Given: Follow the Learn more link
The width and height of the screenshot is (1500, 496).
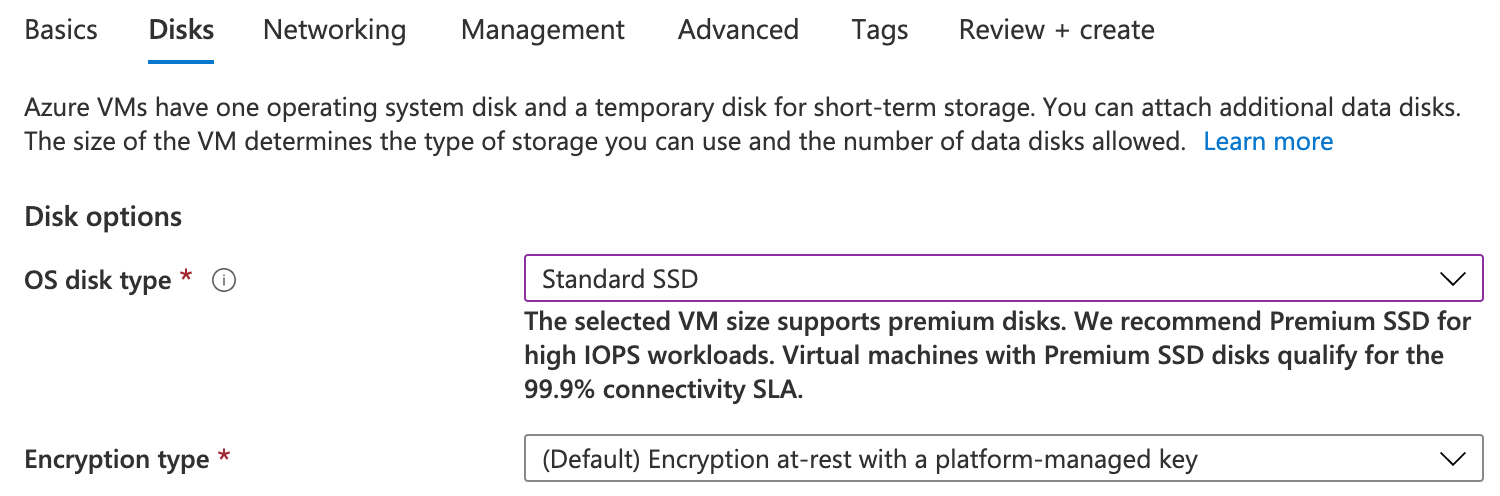Looking at the screenshot, I should point(1267,142).
